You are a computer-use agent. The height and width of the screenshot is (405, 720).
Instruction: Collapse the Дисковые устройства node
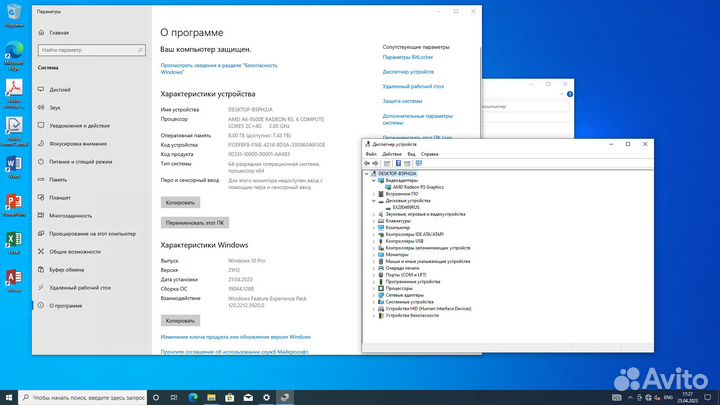coord(374,201)
